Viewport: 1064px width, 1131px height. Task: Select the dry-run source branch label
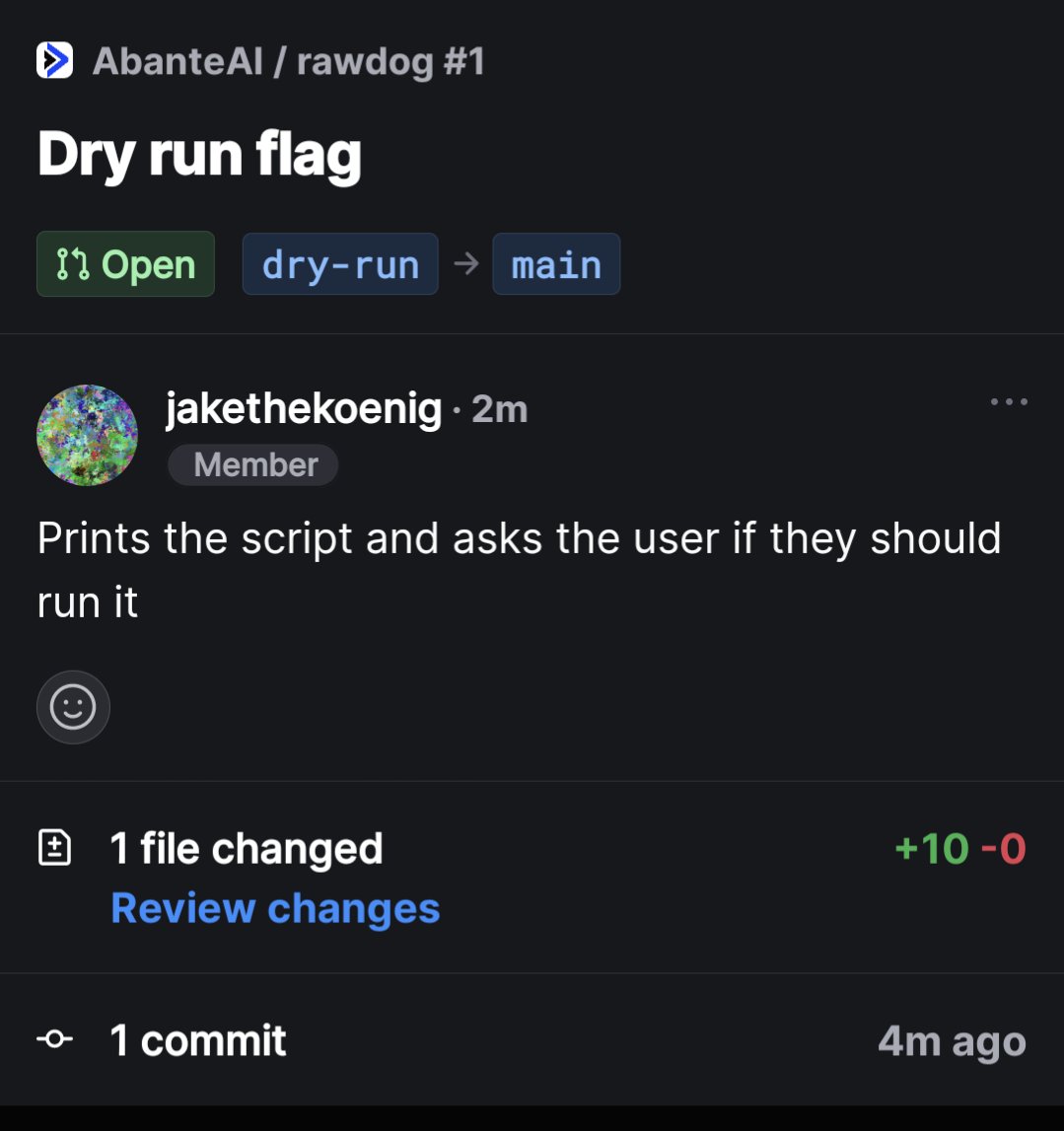coord(340,264)
